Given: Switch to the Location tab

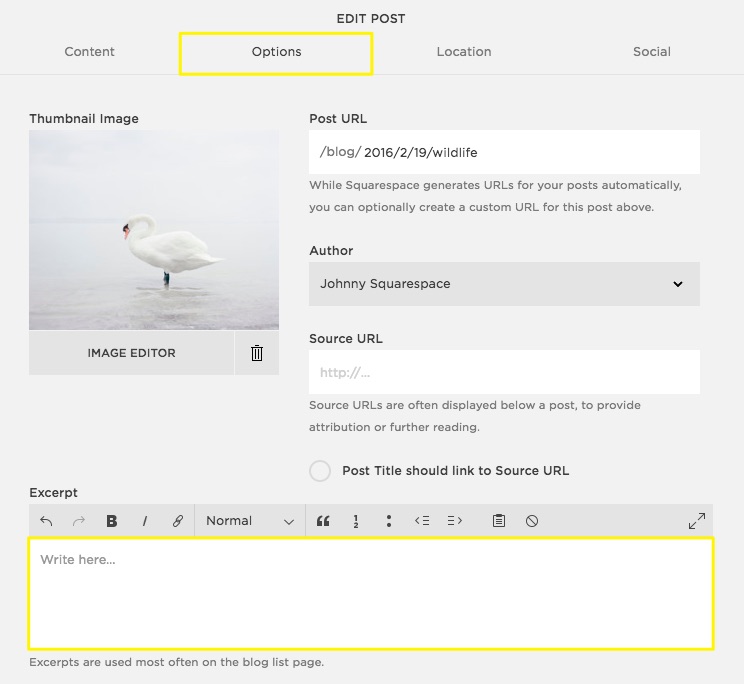Looking at the screenshot, I should pos(464,52).
